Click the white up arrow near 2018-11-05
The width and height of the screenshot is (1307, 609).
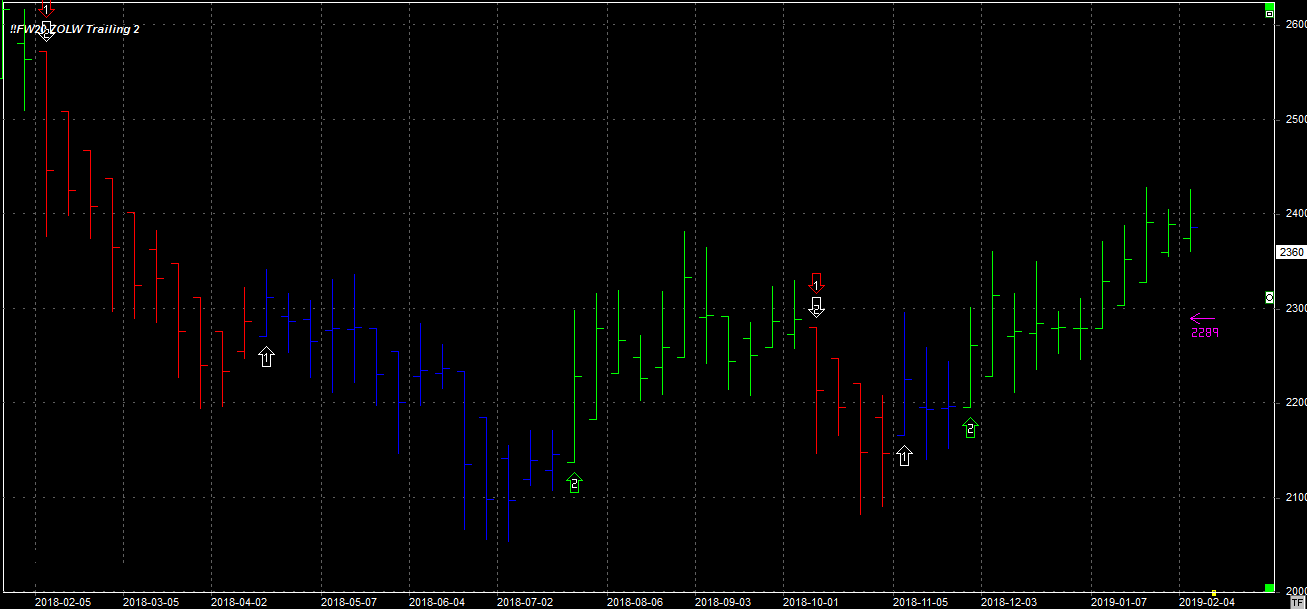pyautogui.click(x=905, y=456)
